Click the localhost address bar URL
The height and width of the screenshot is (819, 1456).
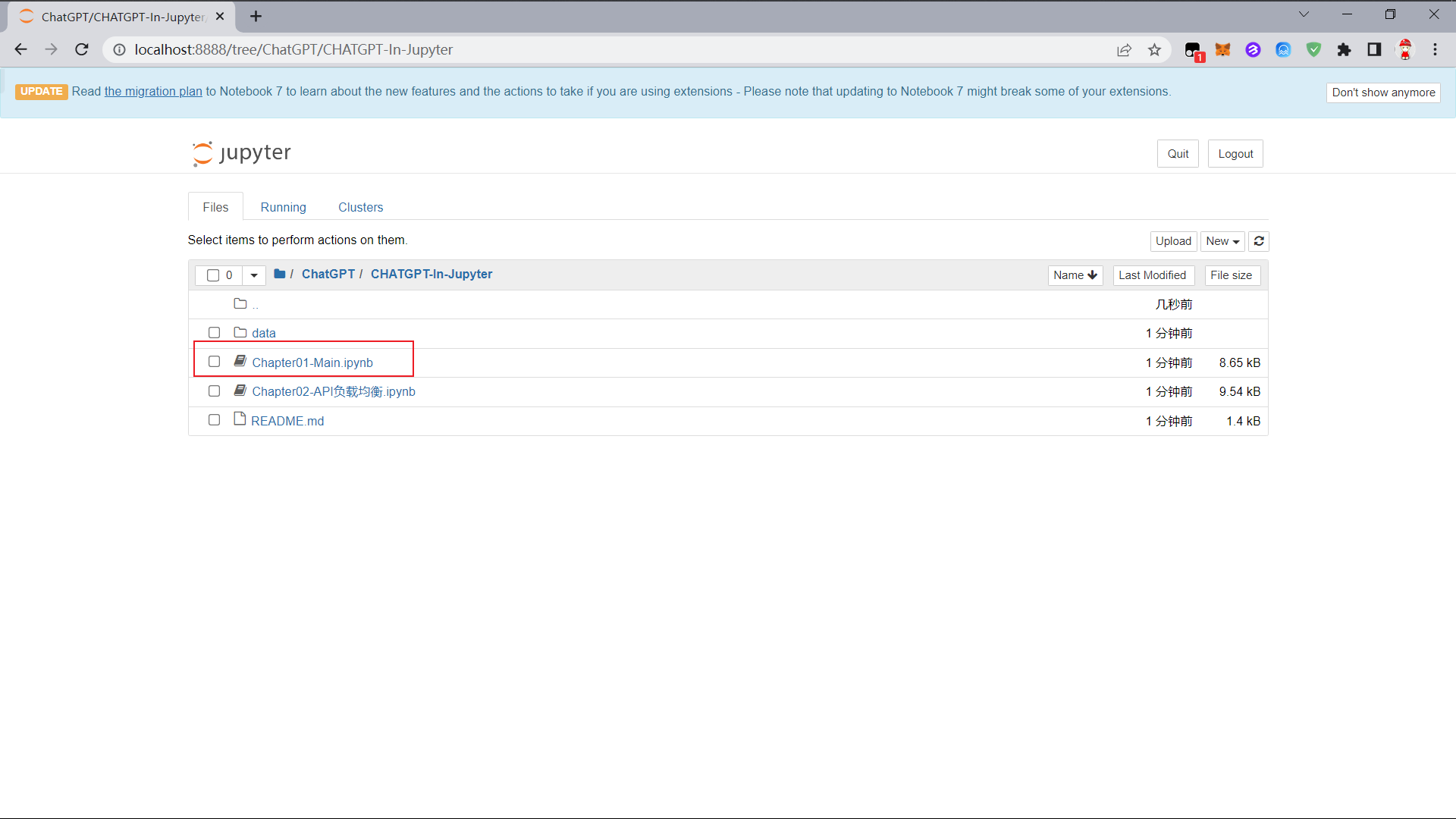(293, 50)
